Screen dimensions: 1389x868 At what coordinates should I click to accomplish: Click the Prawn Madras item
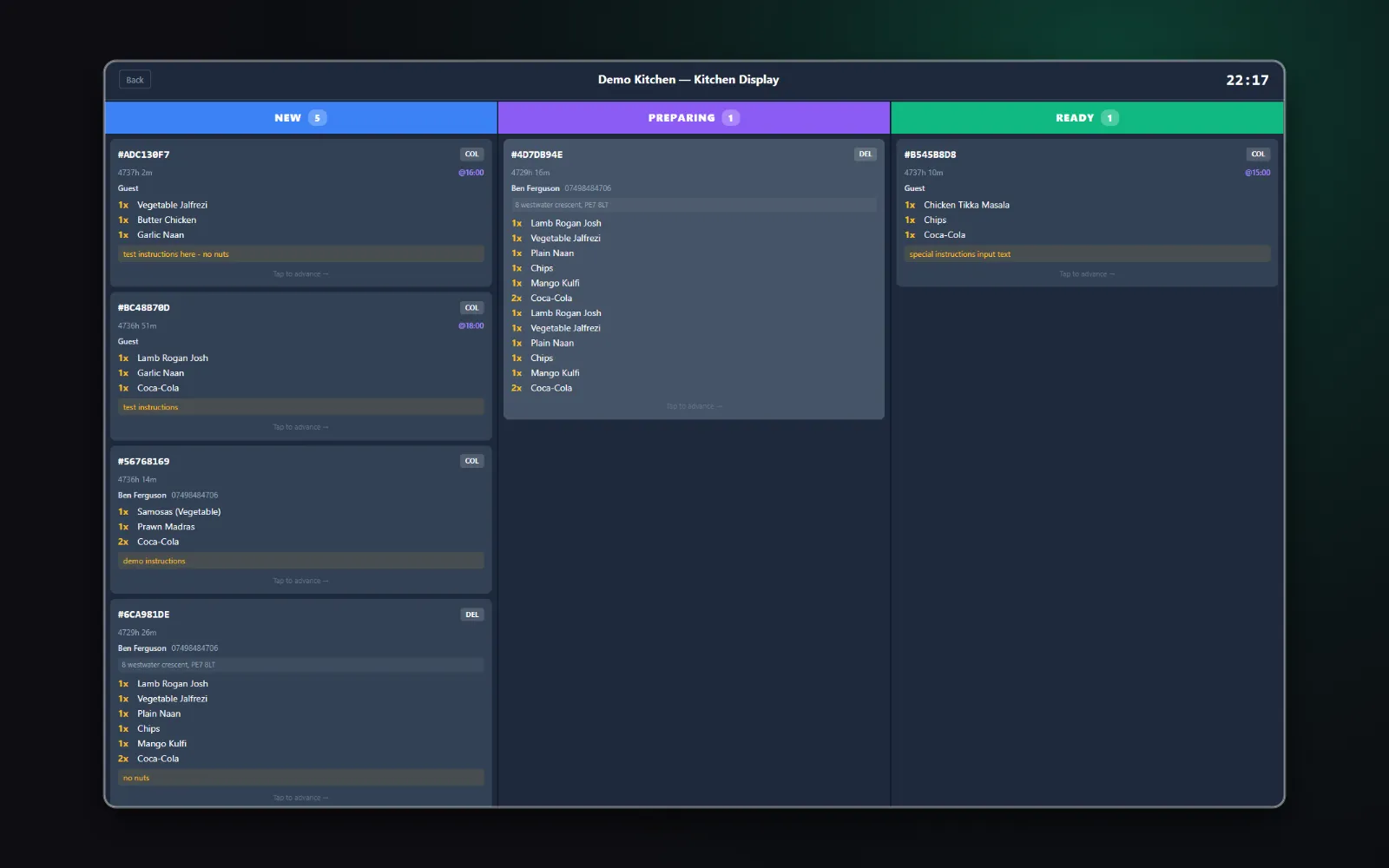[x=166, y=527]
